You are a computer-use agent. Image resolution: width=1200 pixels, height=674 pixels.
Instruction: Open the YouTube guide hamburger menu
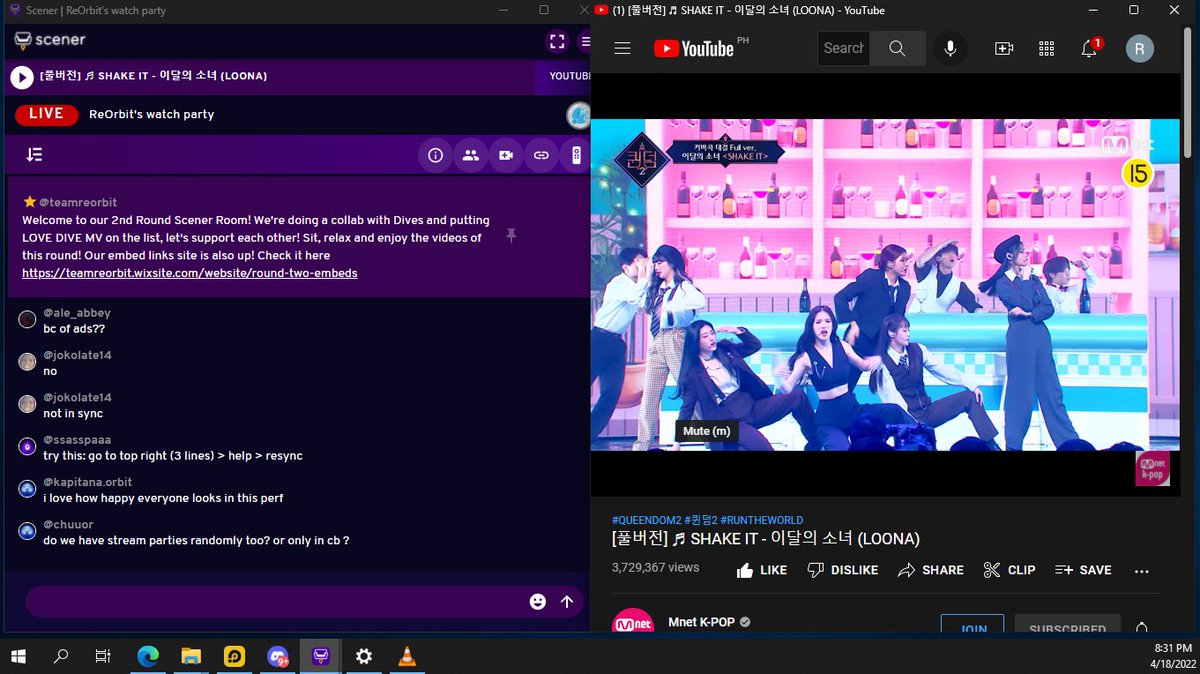click(x=622, y=48)
